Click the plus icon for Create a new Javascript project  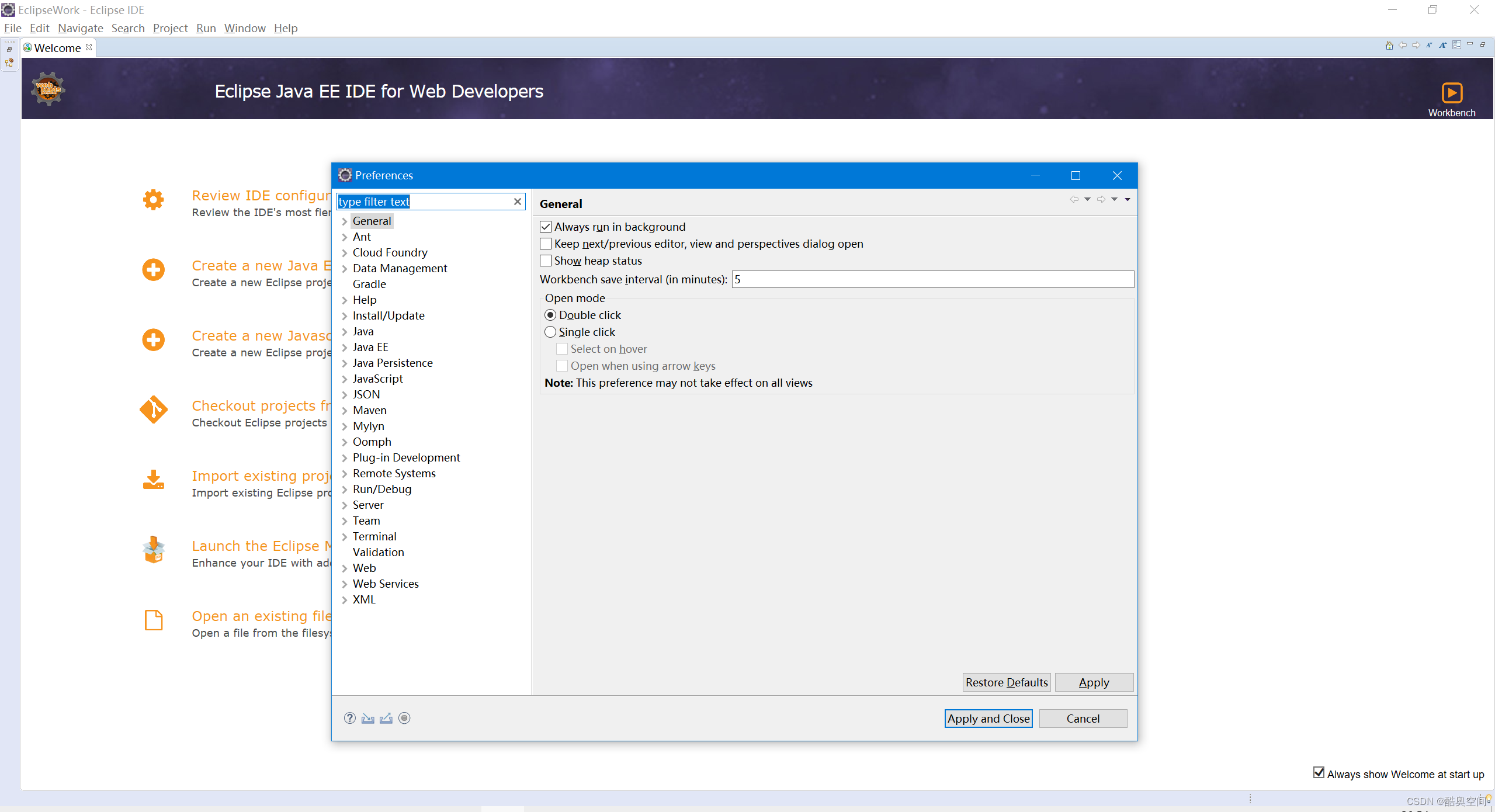coord(154,340)
